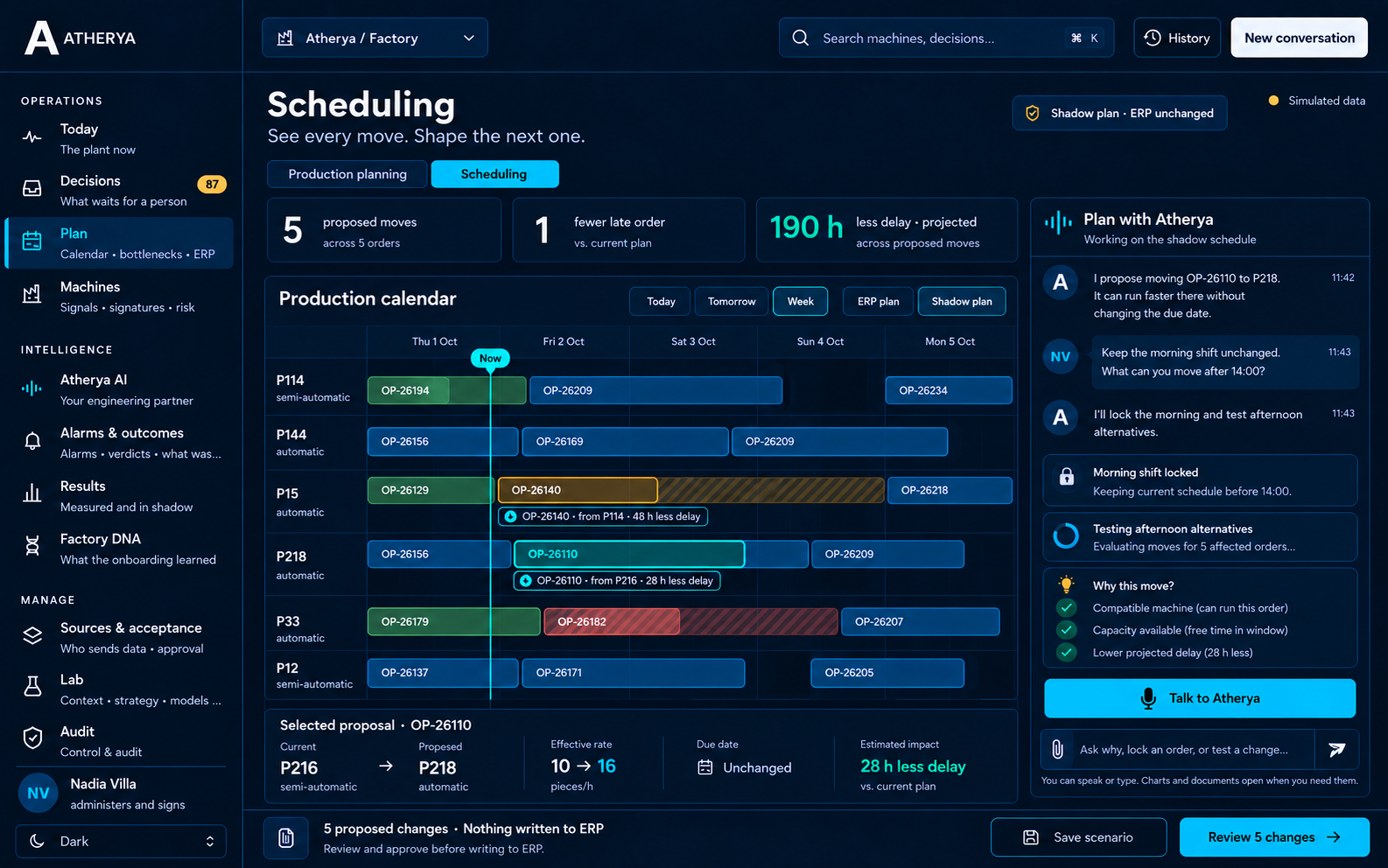Select Tomorrow calendar range

pyautogui.click(x=732, y=302)
